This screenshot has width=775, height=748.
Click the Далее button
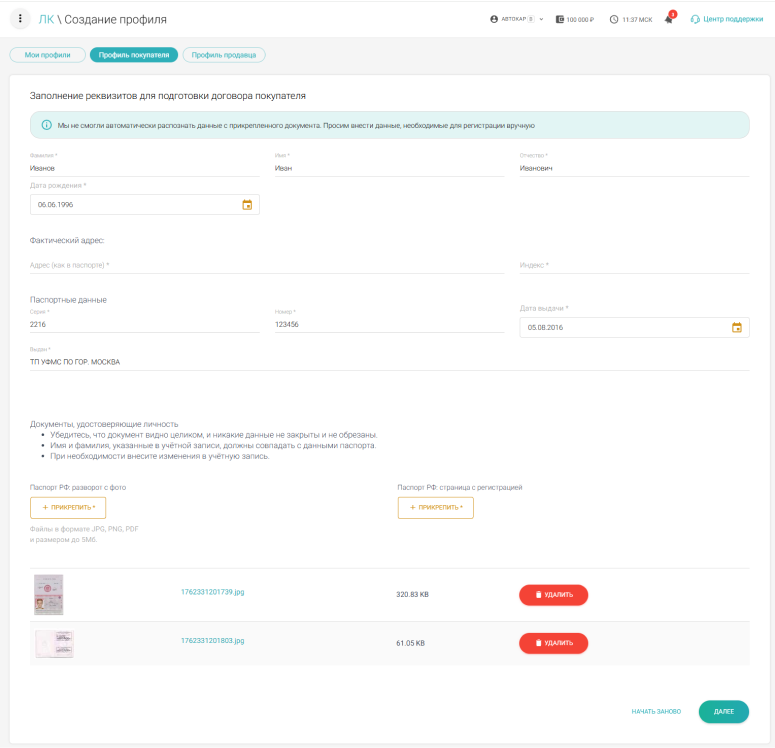723,711
